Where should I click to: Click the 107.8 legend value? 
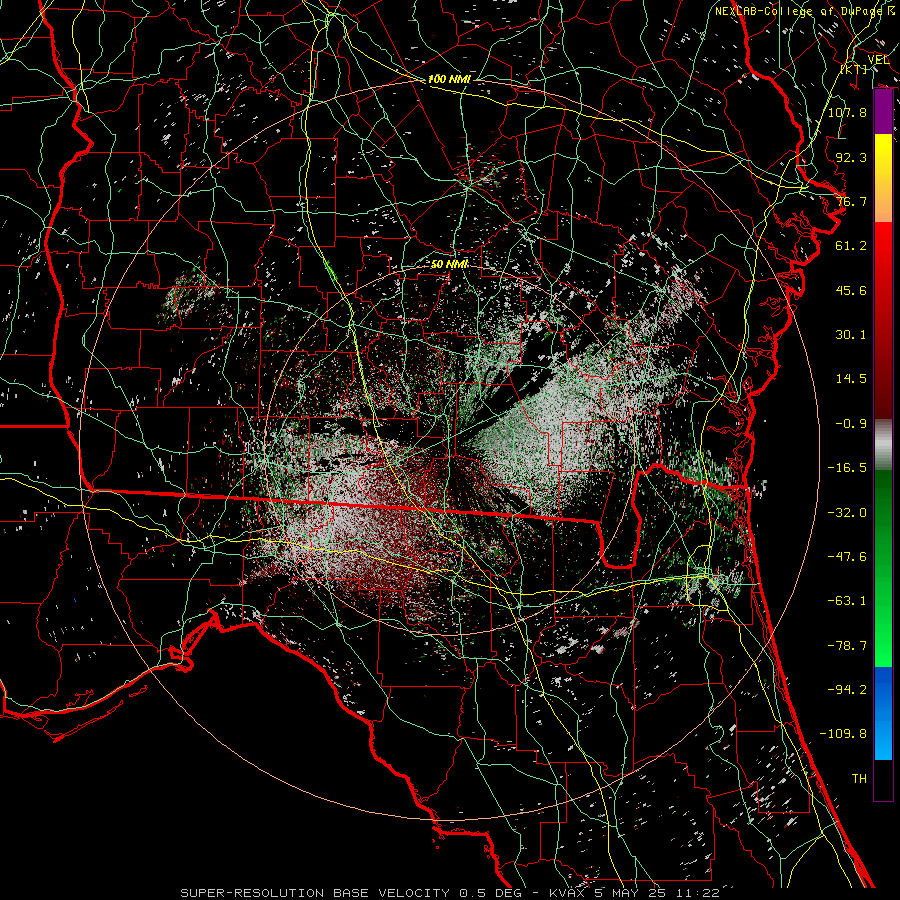[x=847, y=112]
